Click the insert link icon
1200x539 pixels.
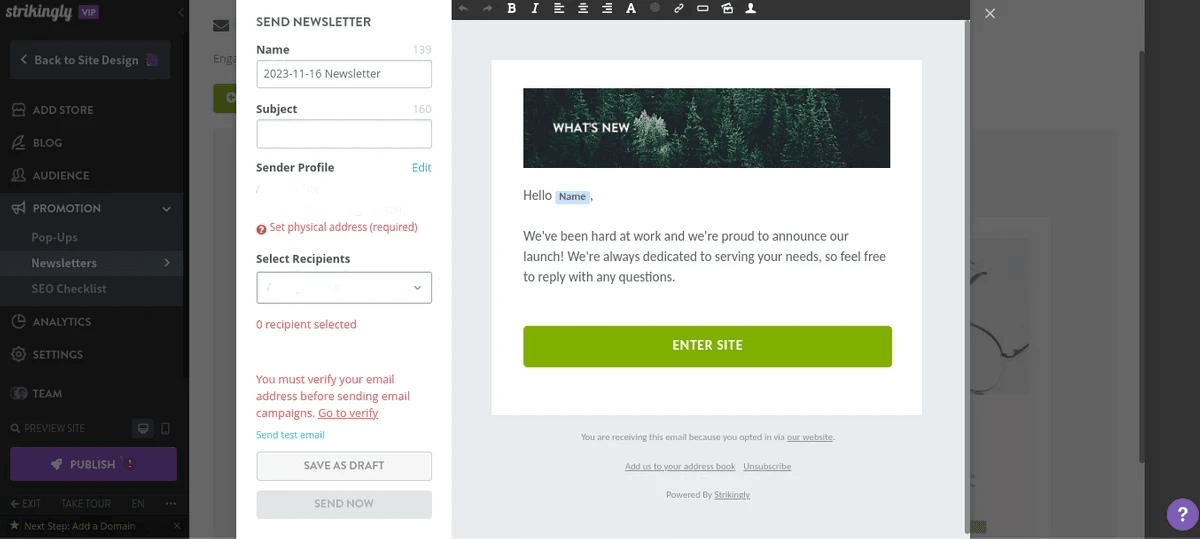(679, 9)
